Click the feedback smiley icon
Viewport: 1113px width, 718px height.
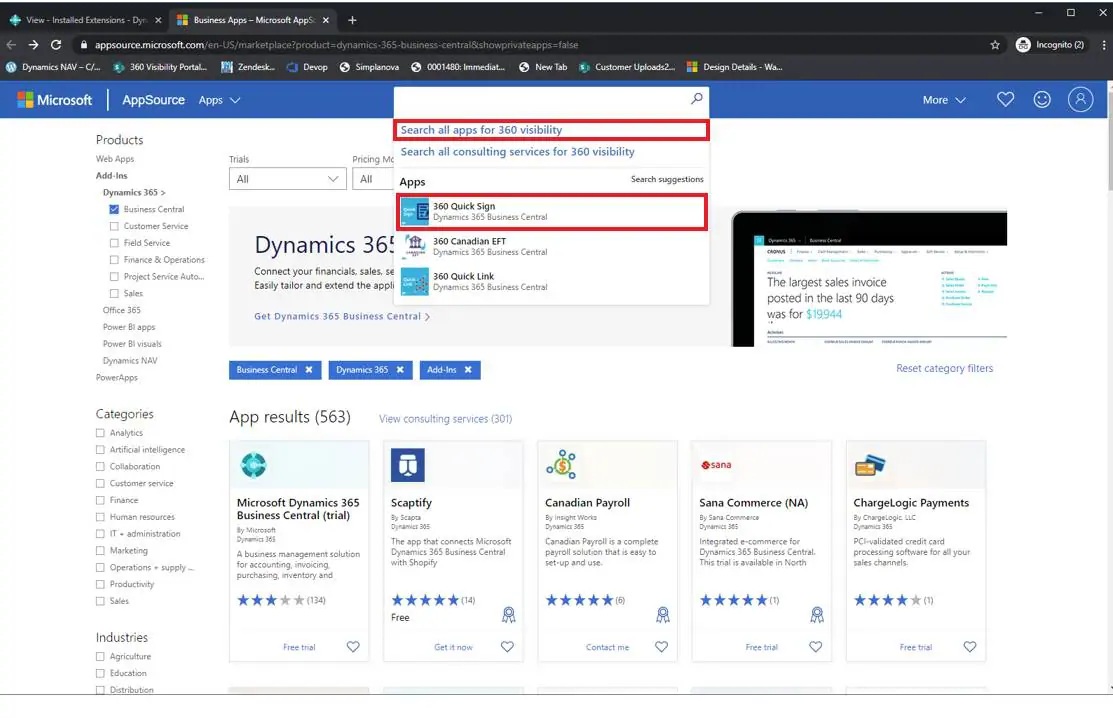point(1042,99)
